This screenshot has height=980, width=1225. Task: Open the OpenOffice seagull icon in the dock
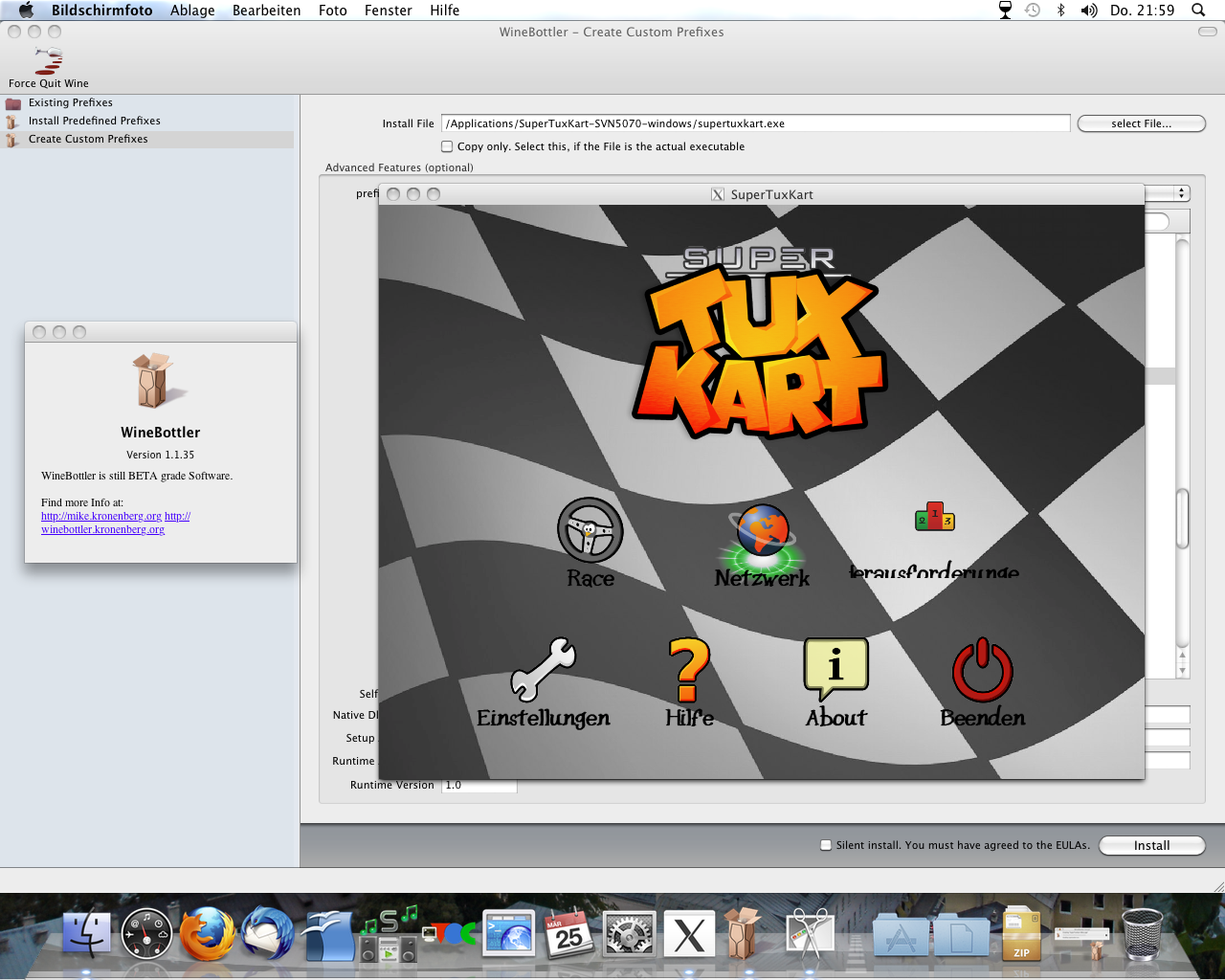(328, 934)
